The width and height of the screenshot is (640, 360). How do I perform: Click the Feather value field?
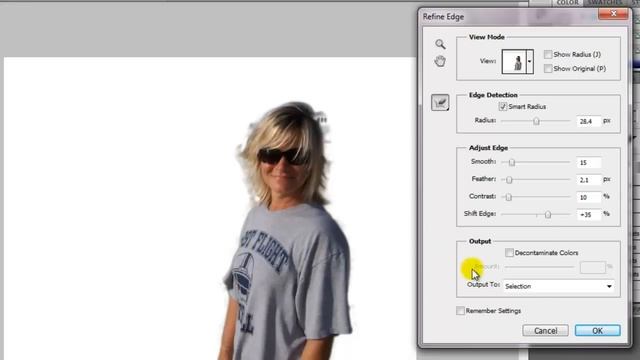pos(589,180)
